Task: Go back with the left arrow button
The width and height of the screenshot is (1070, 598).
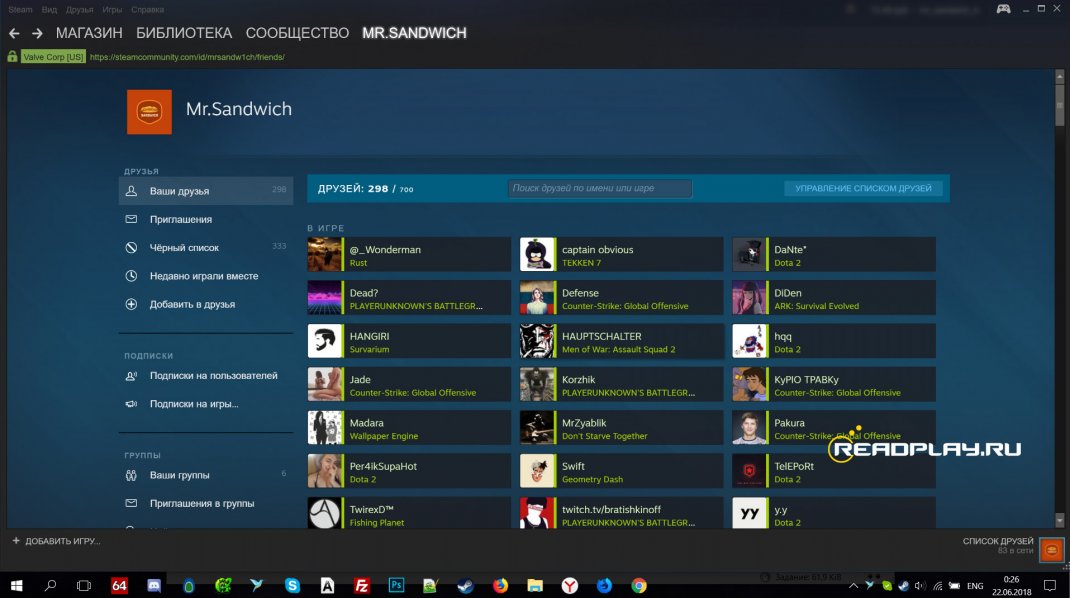Action: [x=14, y=33]
